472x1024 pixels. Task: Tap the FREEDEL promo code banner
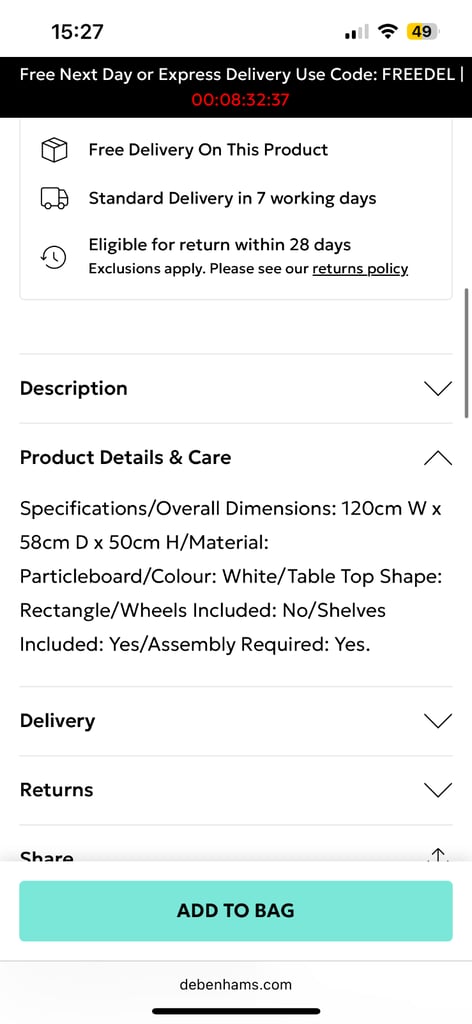[236, 87]
